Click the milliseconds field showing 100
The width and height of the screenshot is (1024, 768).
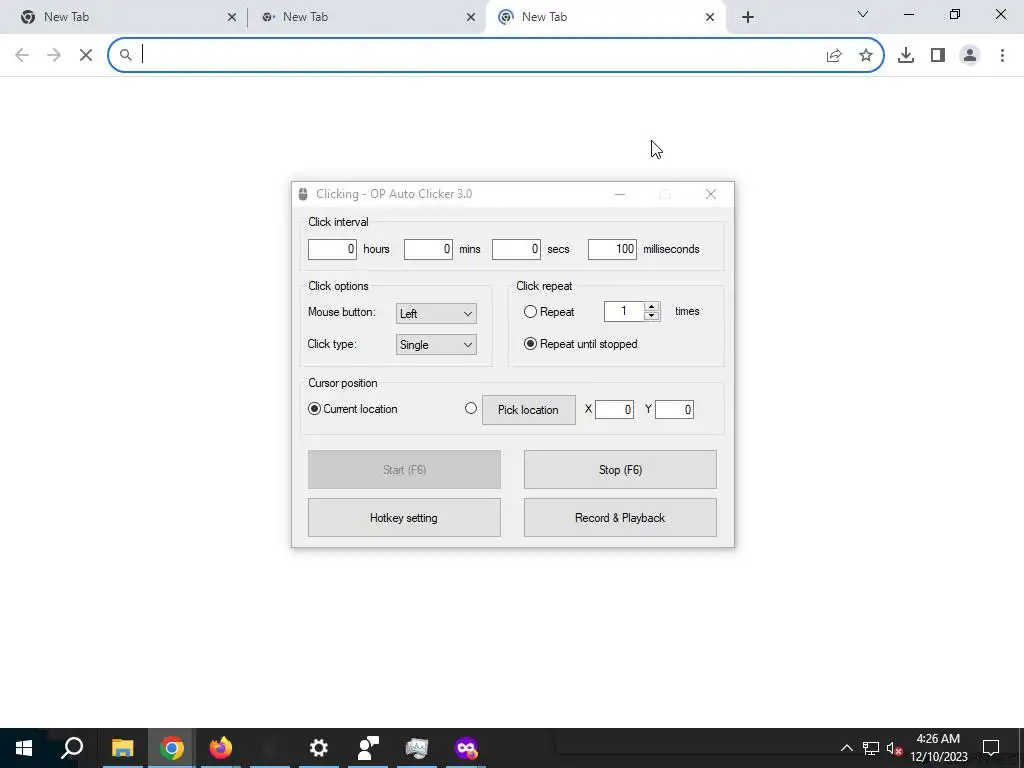coord(612,249)
